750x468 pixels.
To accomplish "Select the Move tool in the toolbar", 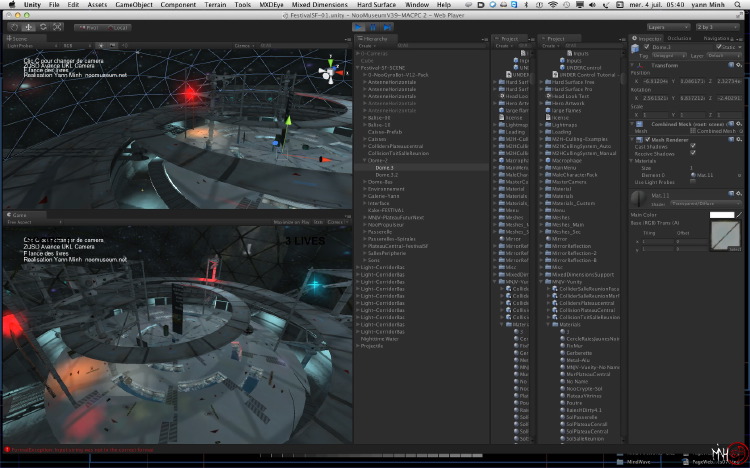I will [26, 27].
